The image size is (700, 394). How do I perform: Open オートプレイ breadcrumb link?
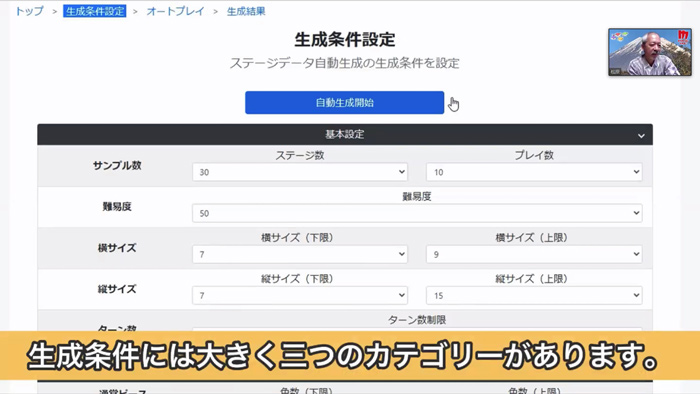coord(175,11)
